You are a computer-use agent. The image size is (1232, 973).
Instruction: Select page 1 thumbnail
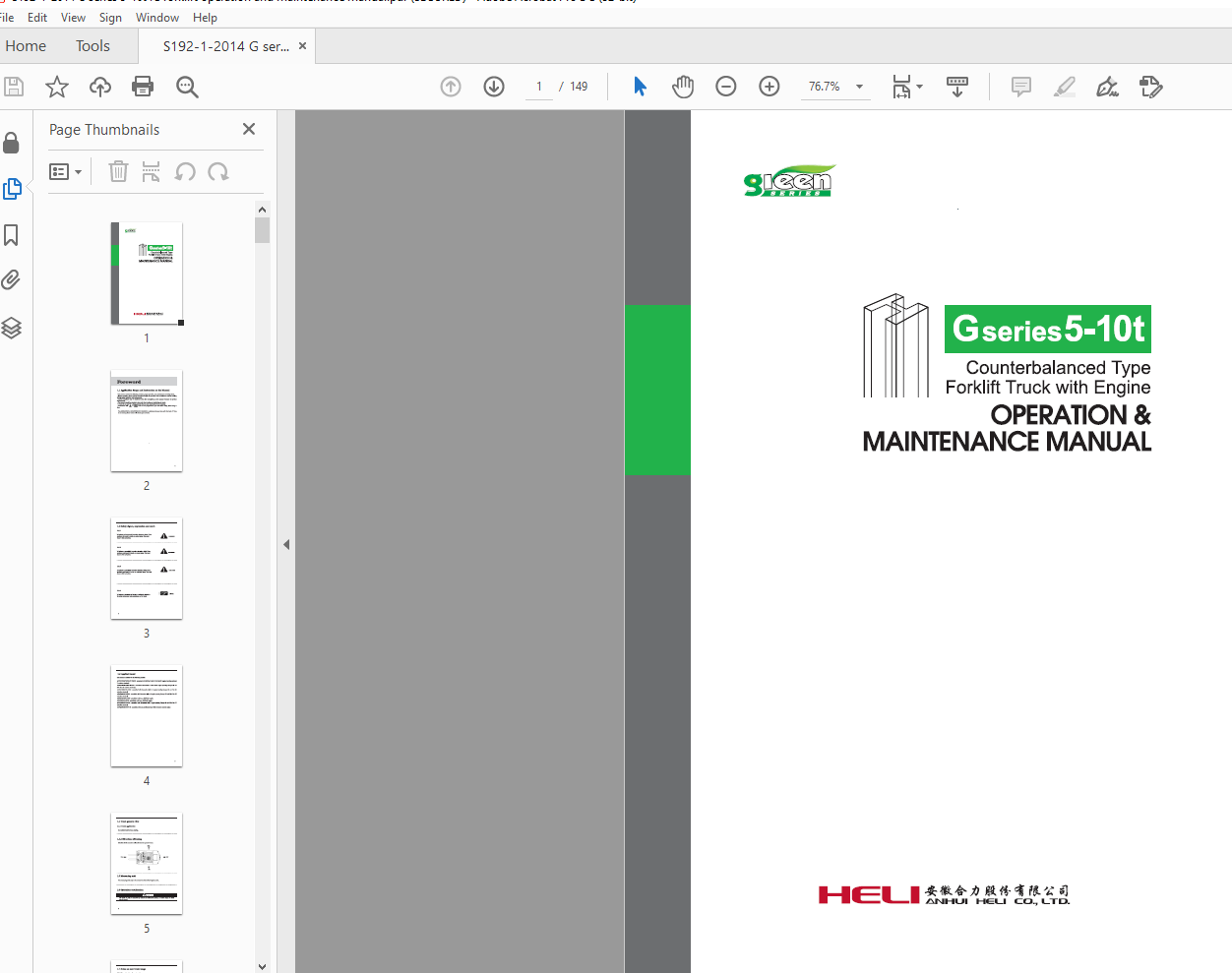coord(147,274)
